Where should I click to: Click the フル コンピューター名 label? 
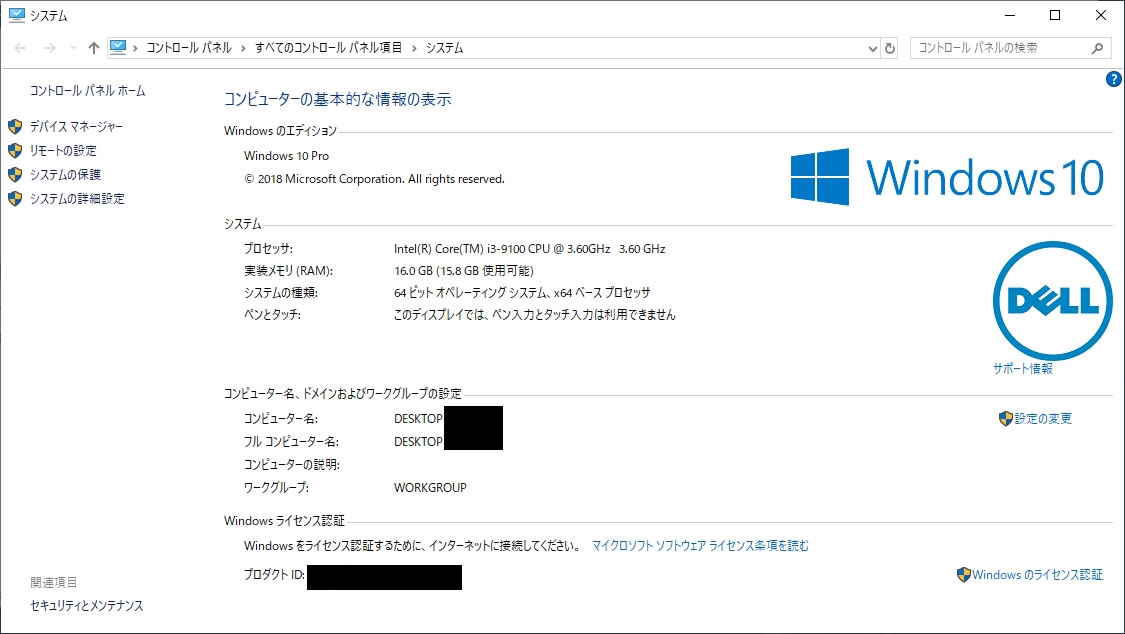tap(291, 442)
